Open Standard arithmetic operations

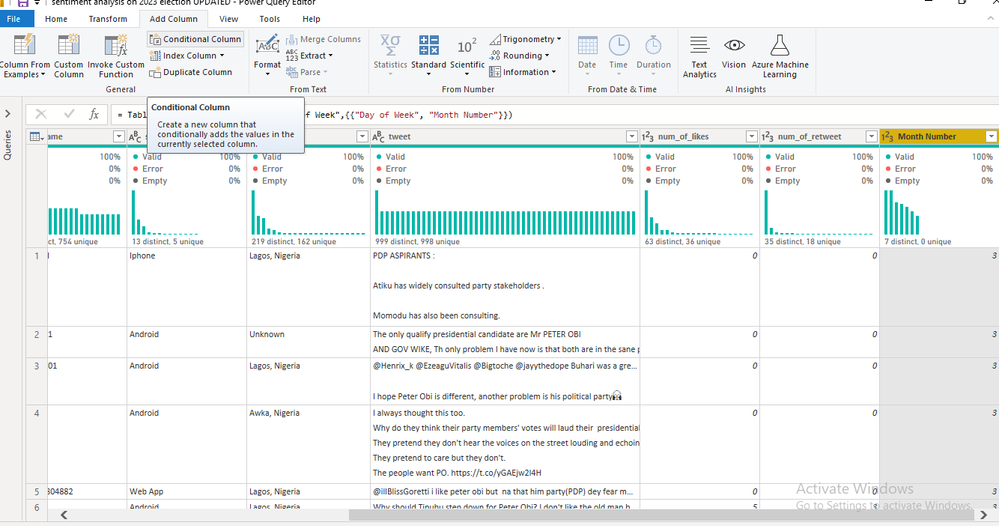click(429, 56)
